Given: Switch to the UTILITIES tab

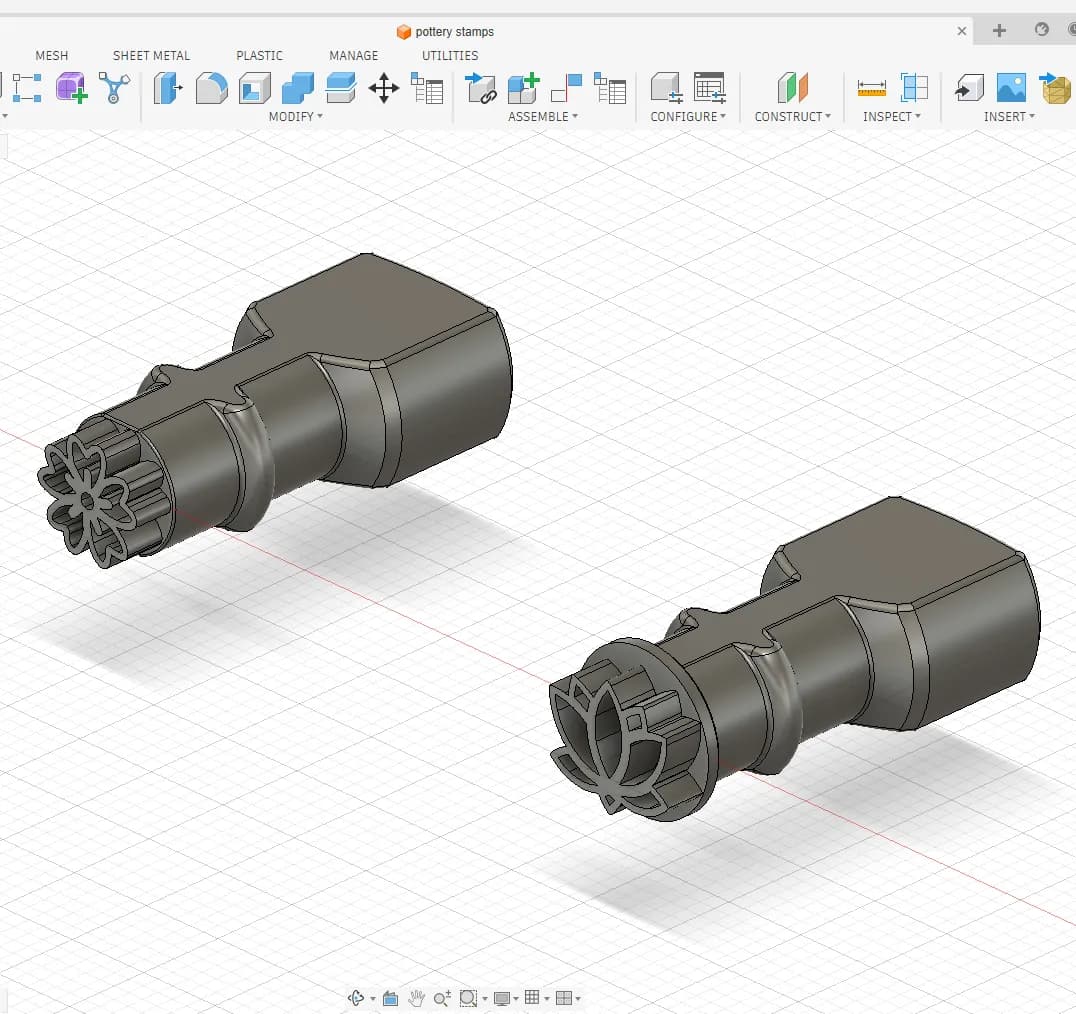Looking at the screenshot, I should coord(450,56).
